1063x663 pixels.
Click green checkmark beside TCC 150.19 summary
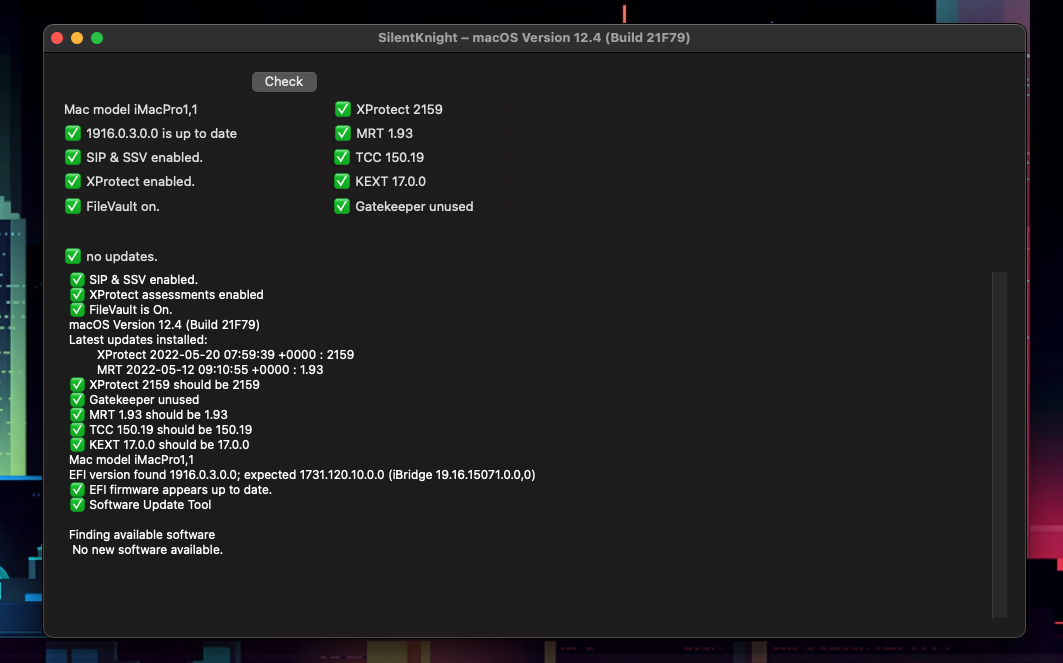(x=342, y=157)
